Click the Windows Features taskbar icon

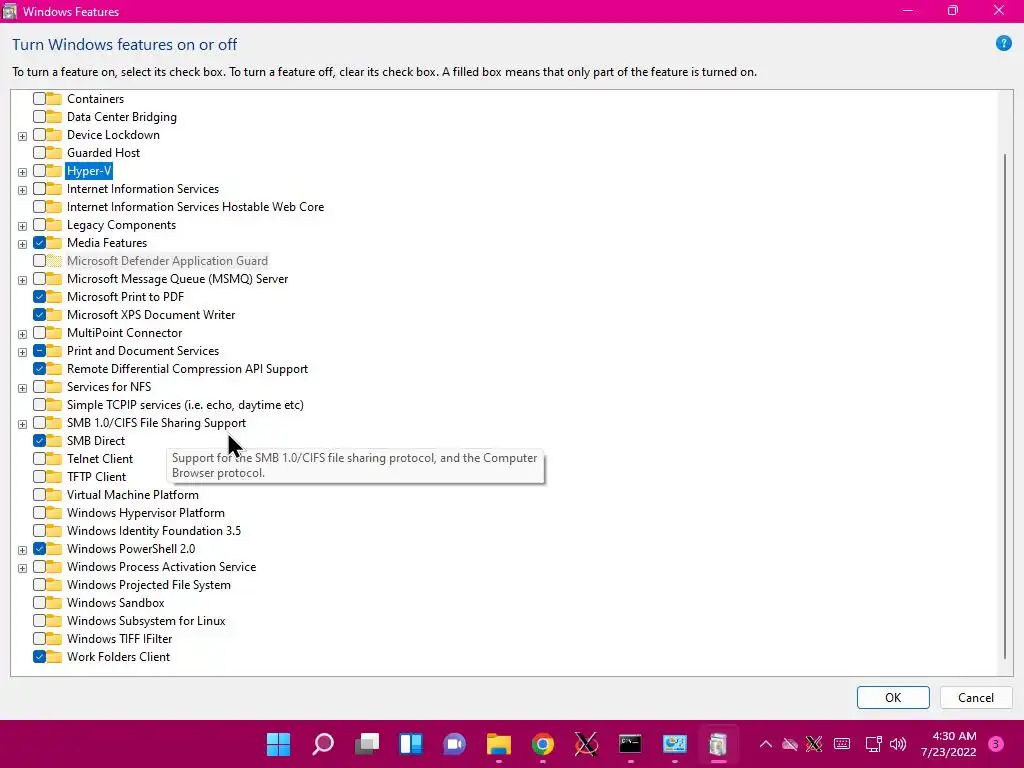point(718,744)
